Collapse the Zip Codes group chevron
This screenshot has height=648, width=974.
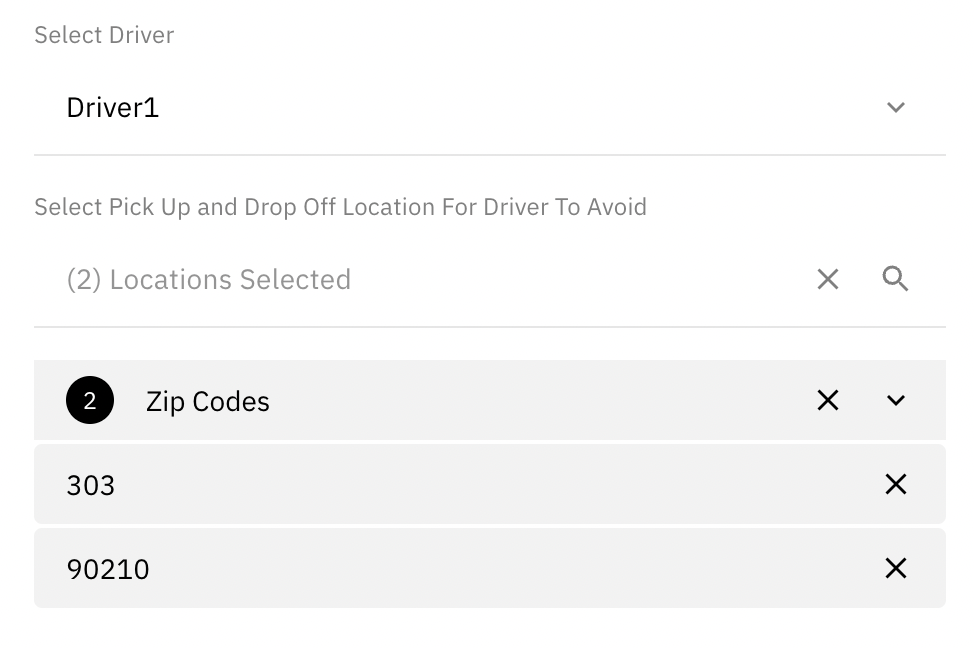(895, 400)
